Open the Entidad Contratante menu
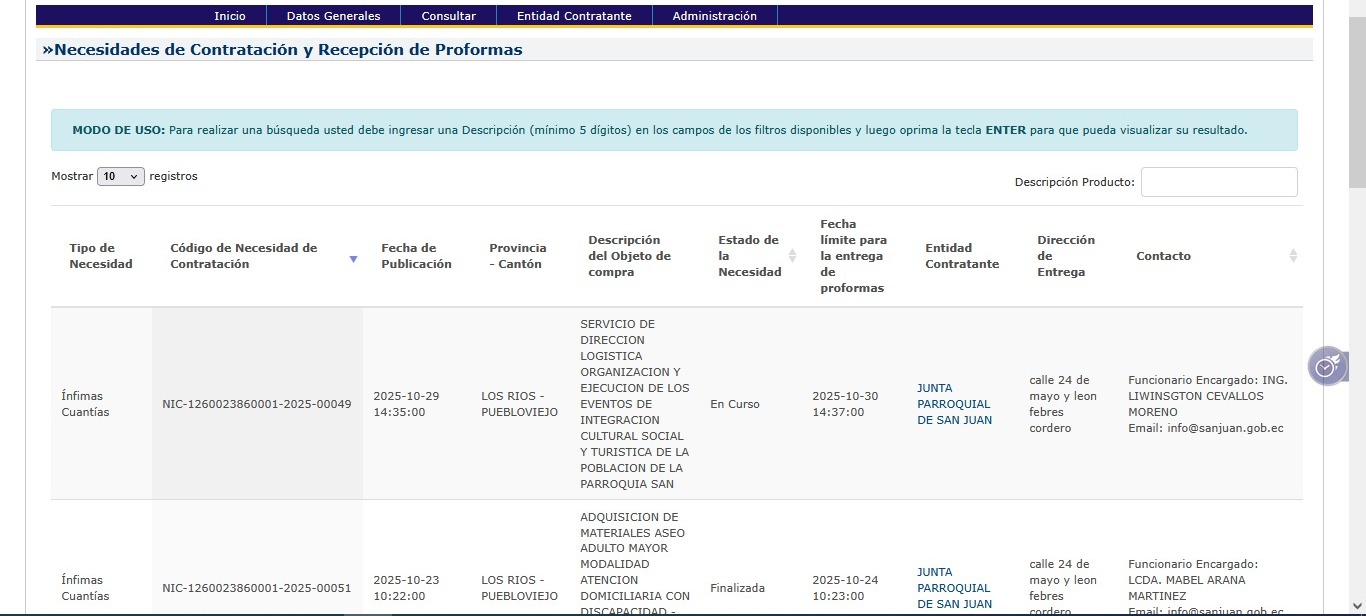This screenshot has height=616, width=1366. [574, 16]
